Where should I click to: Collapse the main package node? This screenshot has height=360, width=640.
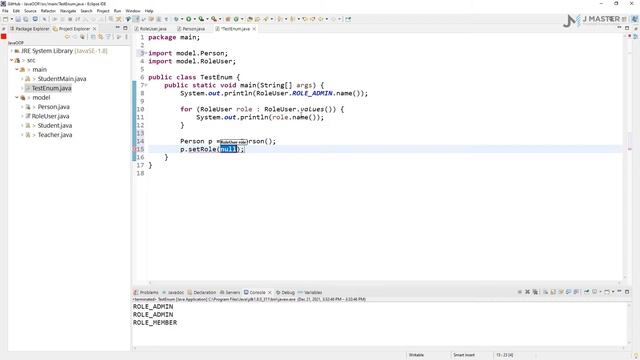tap(17, 70)
